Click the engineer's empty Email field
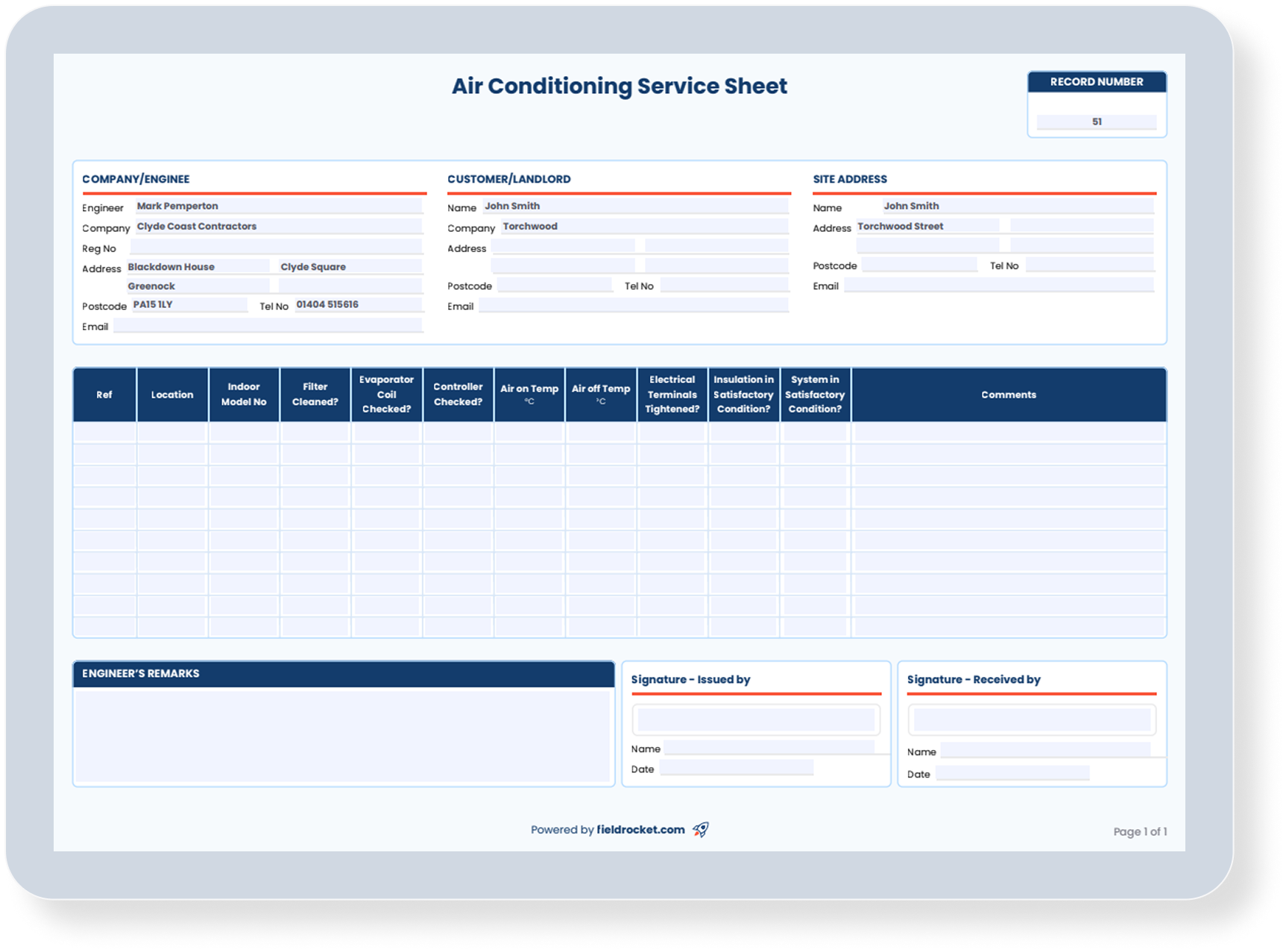 (268, 325)
